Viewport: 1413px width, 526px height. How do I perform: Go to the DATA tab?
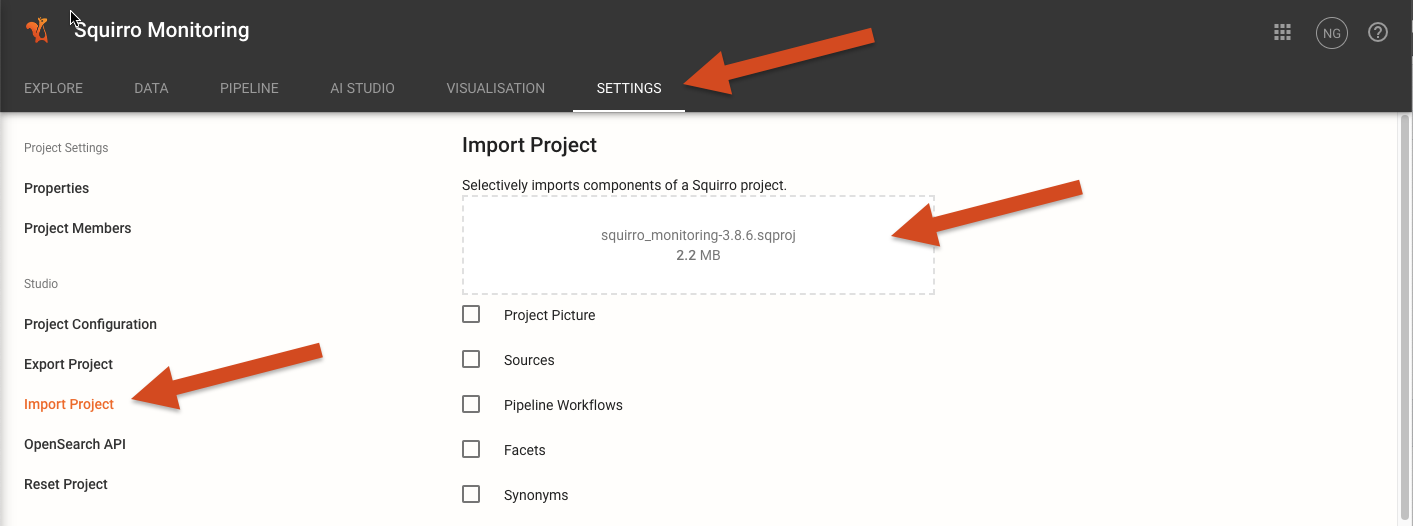[151, 88]
